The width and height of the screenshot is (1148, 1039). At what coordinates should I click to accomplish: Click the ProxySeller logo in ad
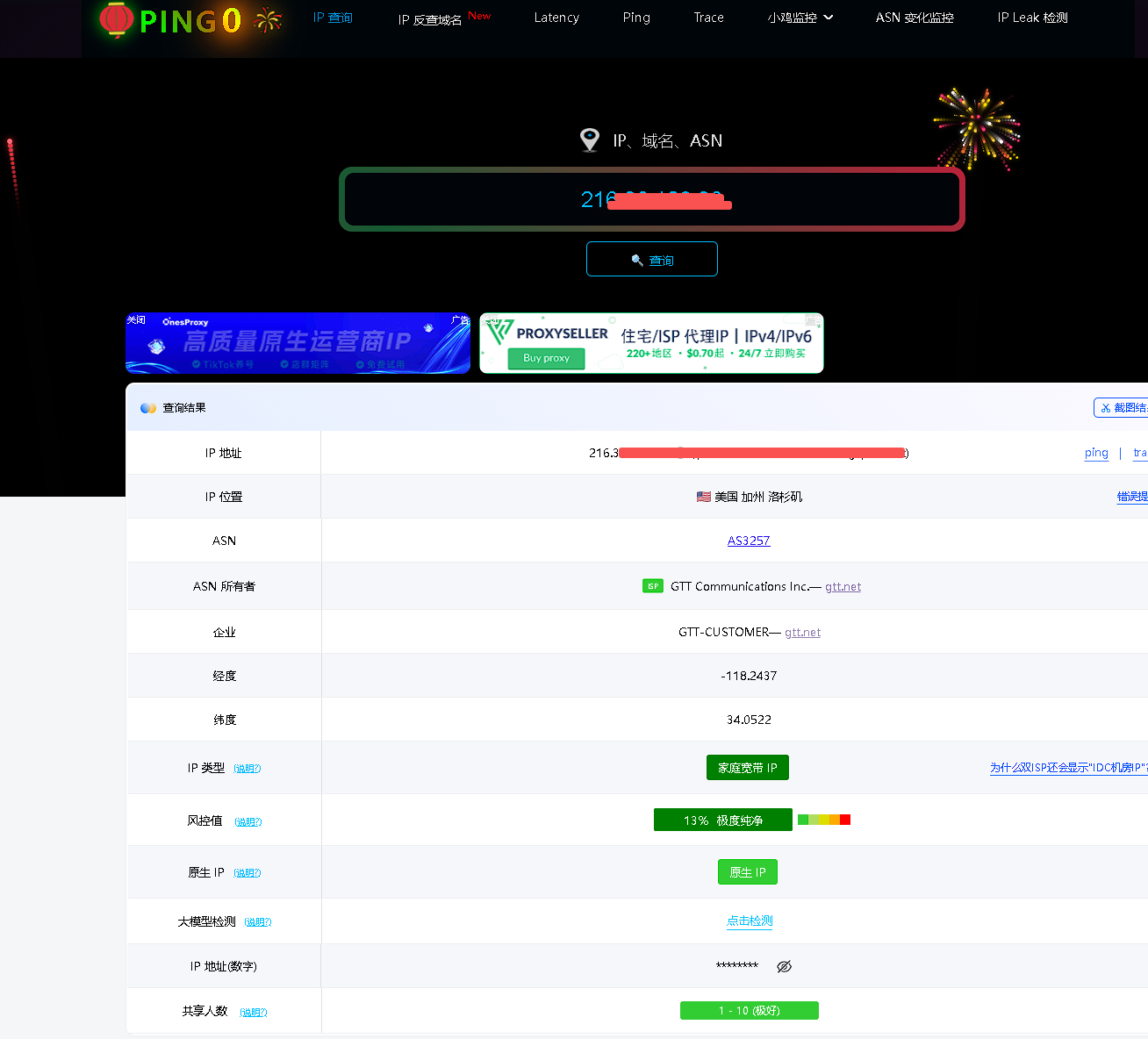[549, 333]
